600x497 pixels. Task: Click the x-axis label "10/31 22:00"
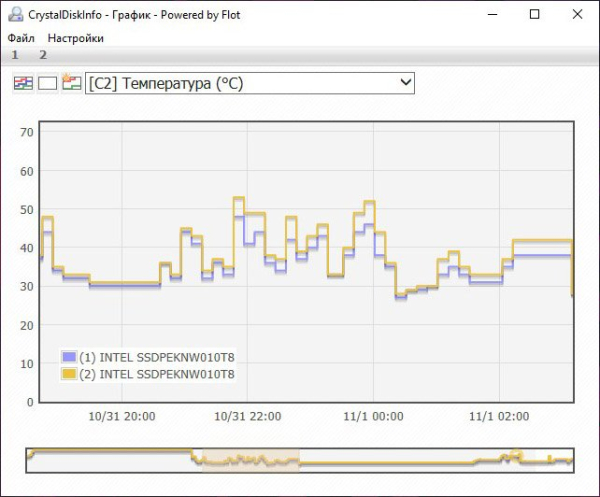coord(248,416)
